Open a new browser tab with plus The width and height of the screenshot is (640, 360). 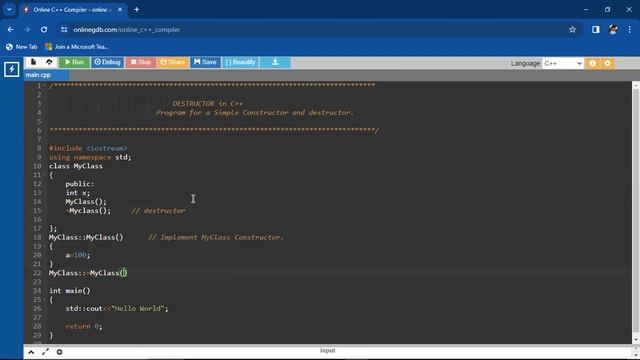pyautogui.click(x=137, y=9)
